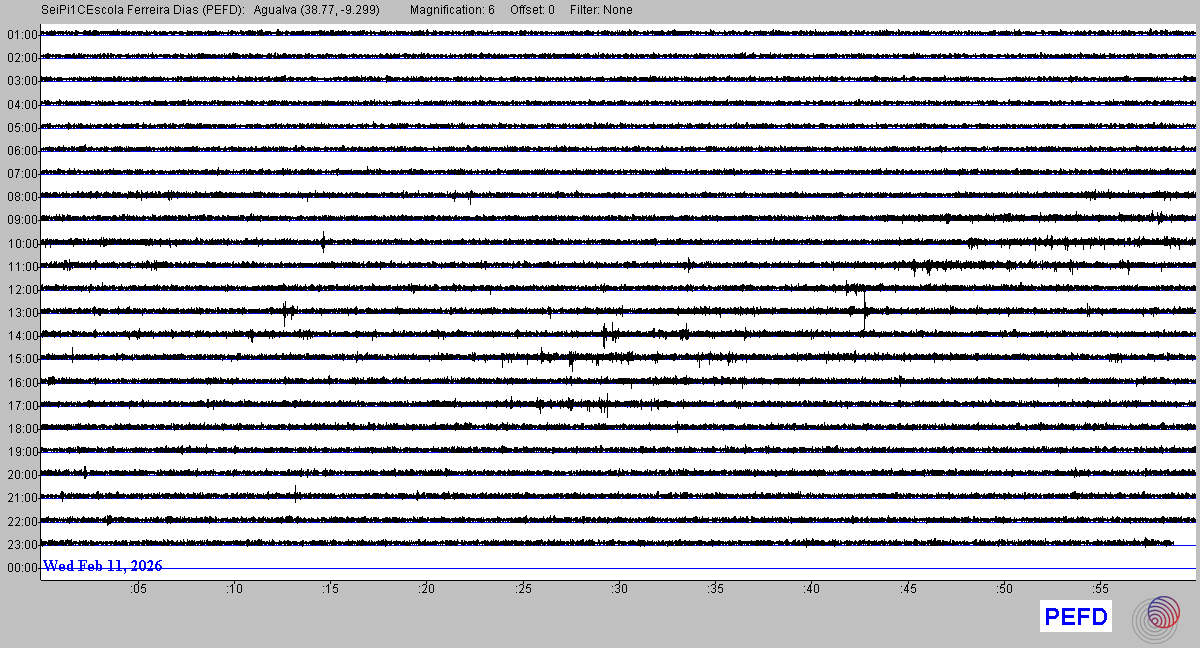Click the spiral seismic logo icon
The height and width of the screenshot is (648, 1200).
point(1162,617)
